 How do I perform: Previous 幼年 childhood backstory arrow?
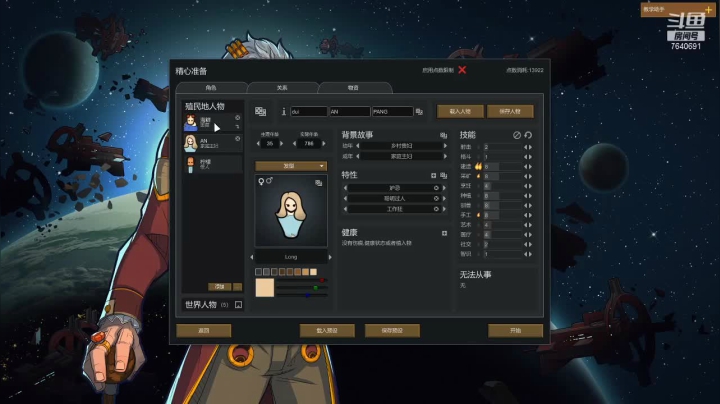click(357, 146)
